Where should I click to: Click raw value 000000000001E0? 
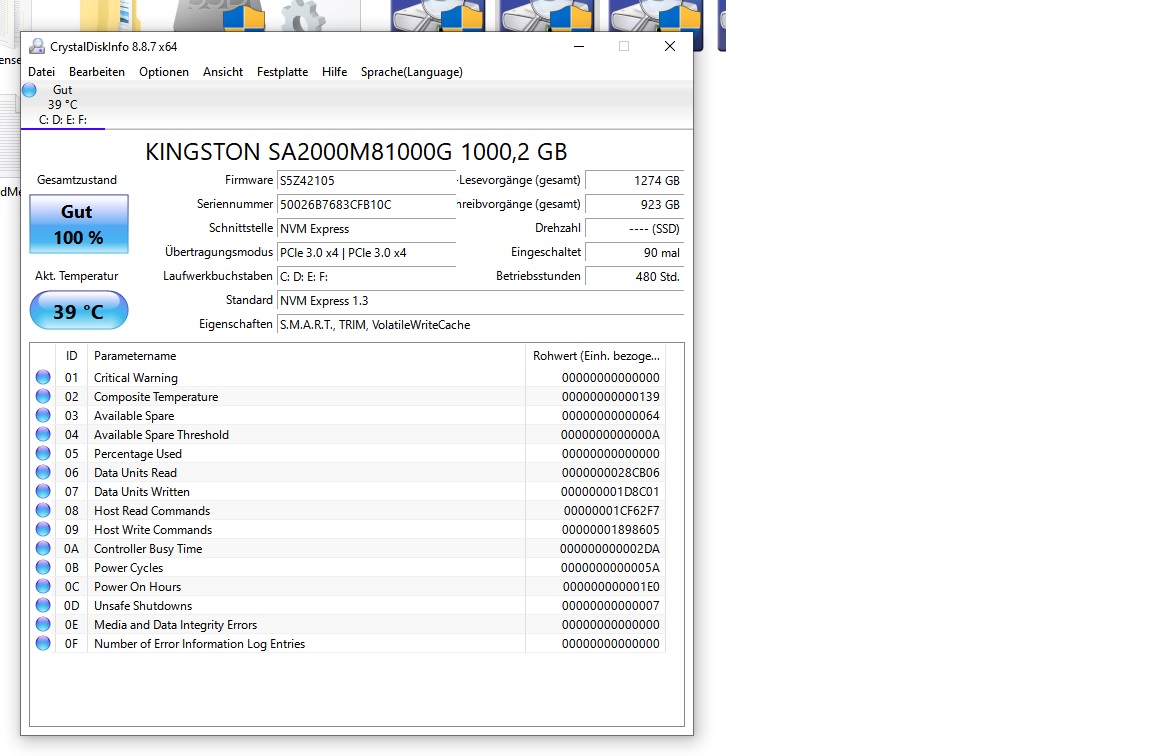[611, 587]
